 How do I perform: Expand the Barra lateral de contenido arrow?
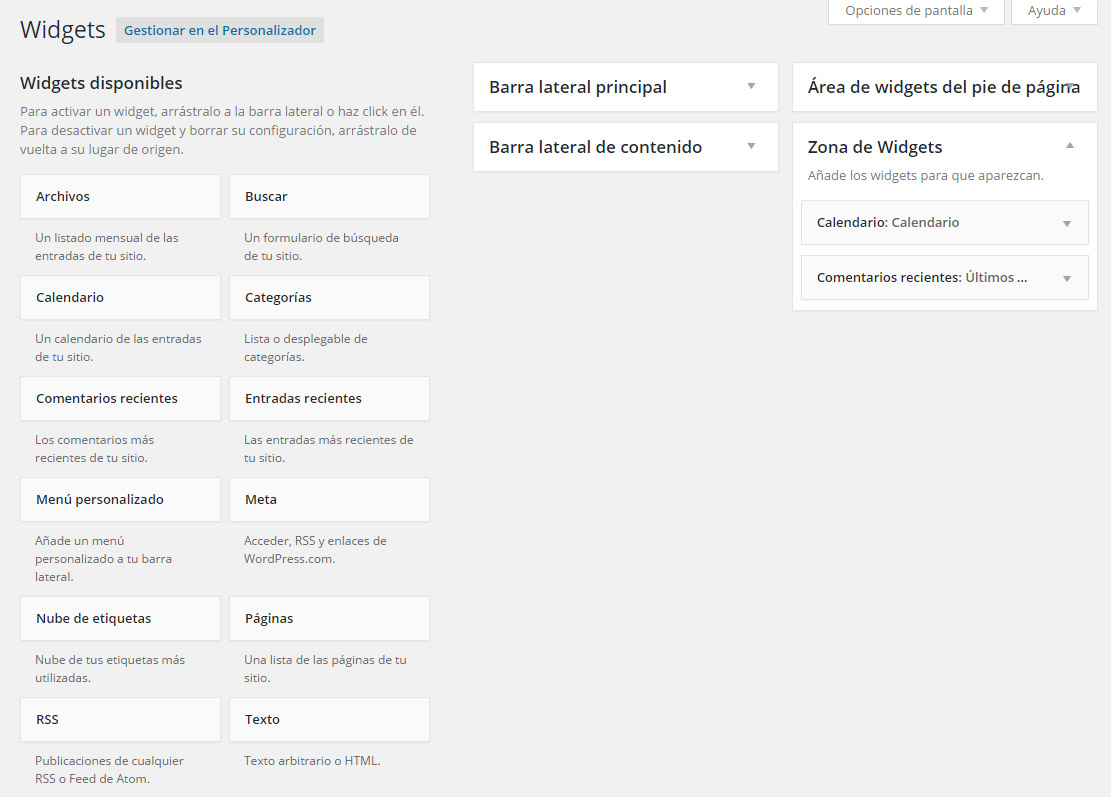[x=751, y=146]
